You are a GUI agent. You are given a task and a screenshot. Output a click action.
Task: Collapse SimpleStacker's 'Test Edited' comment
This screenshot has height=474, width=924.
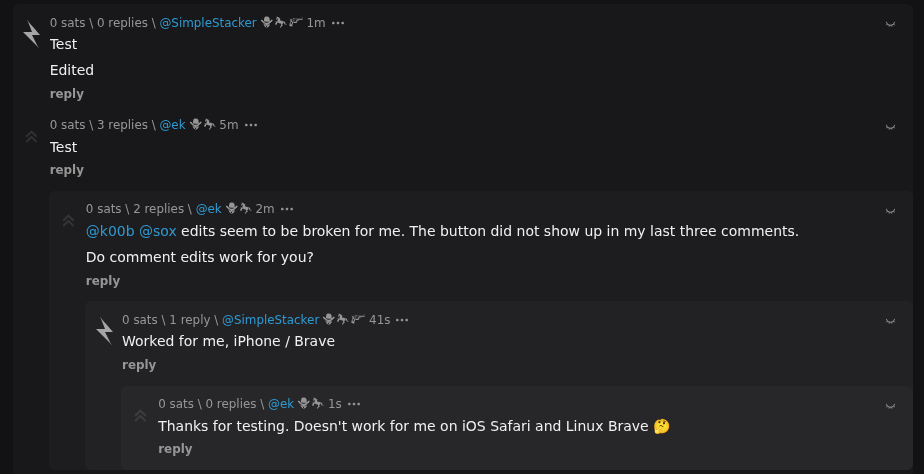pos(890,23)
